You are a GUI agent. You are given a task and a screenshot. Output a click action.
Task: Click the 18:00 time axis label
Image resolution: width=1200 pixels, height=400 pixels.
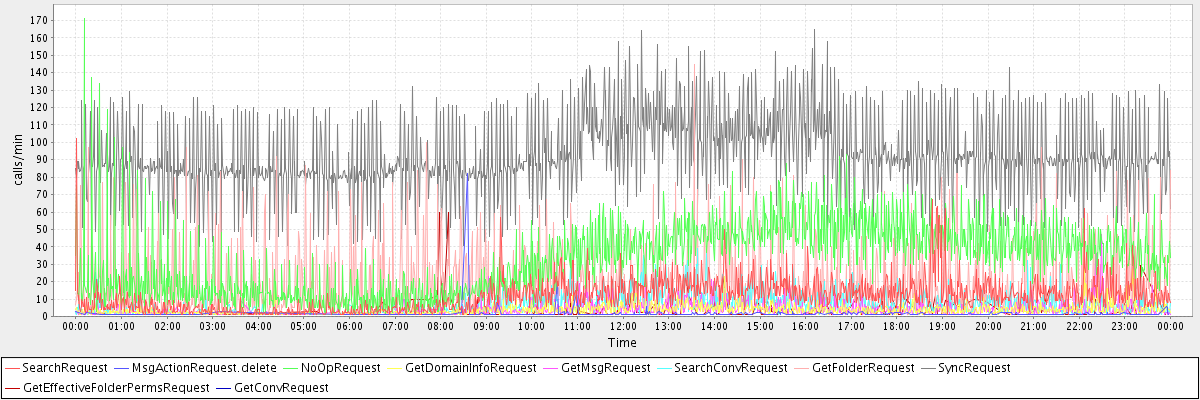896,326
